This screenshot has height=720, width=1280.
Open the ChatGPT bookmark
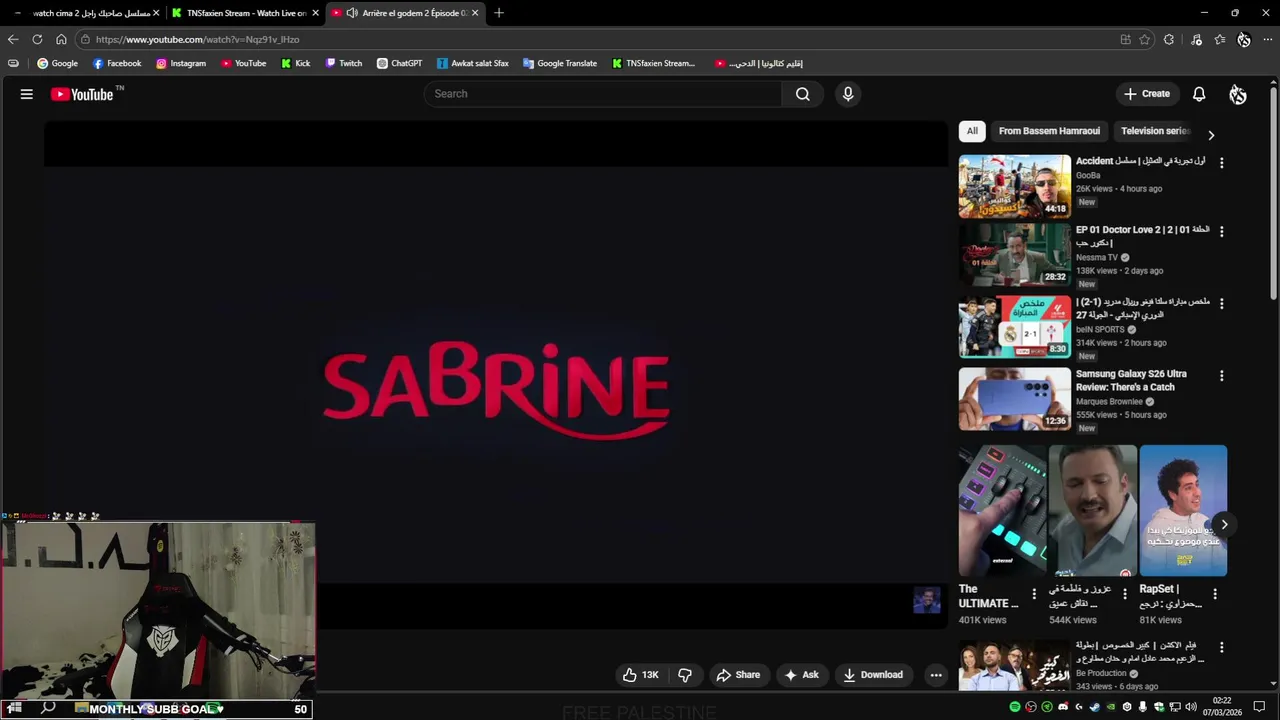399,63
